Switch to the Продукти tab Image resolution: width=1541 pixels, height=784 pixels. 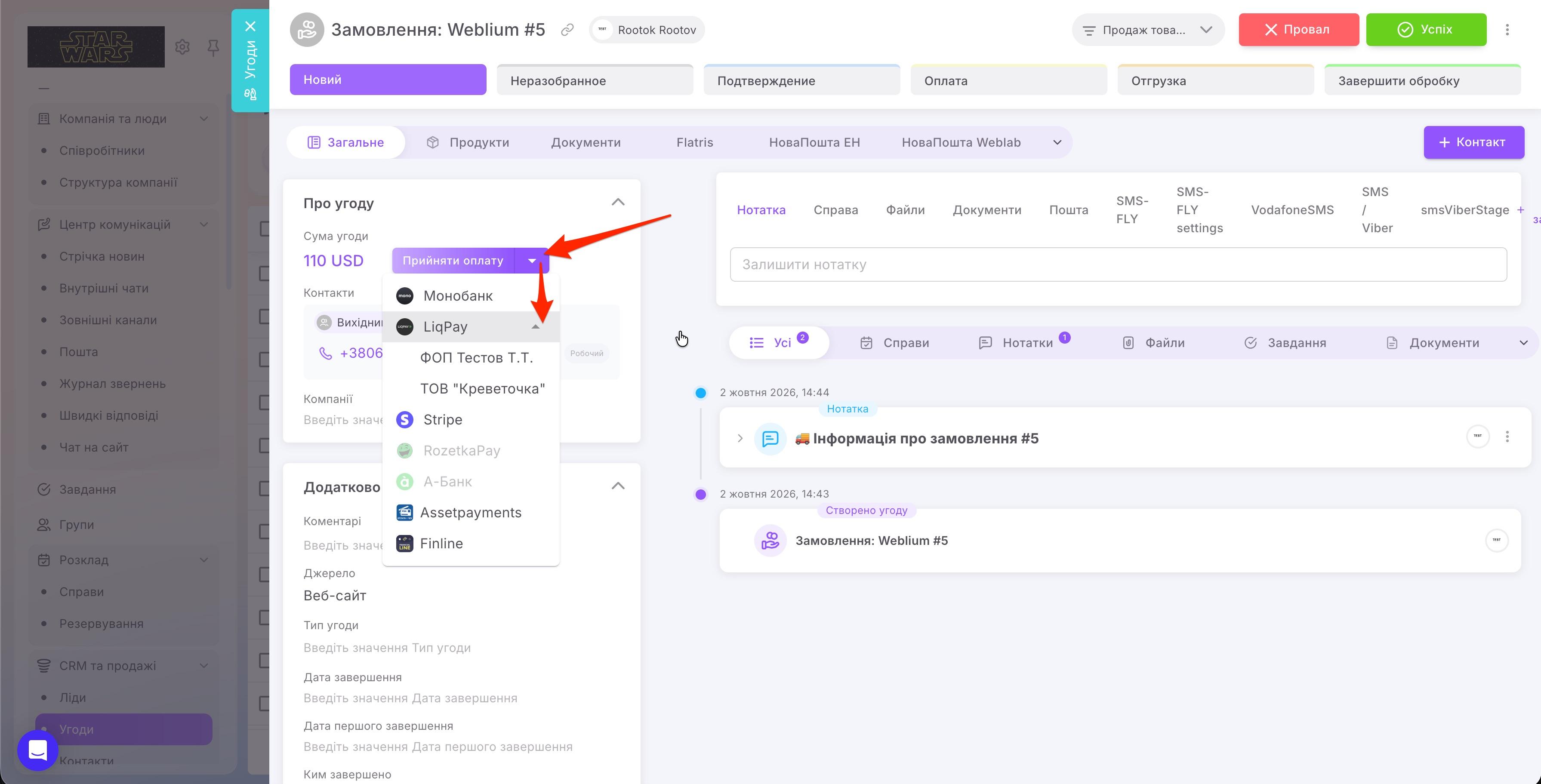point(468,142)
